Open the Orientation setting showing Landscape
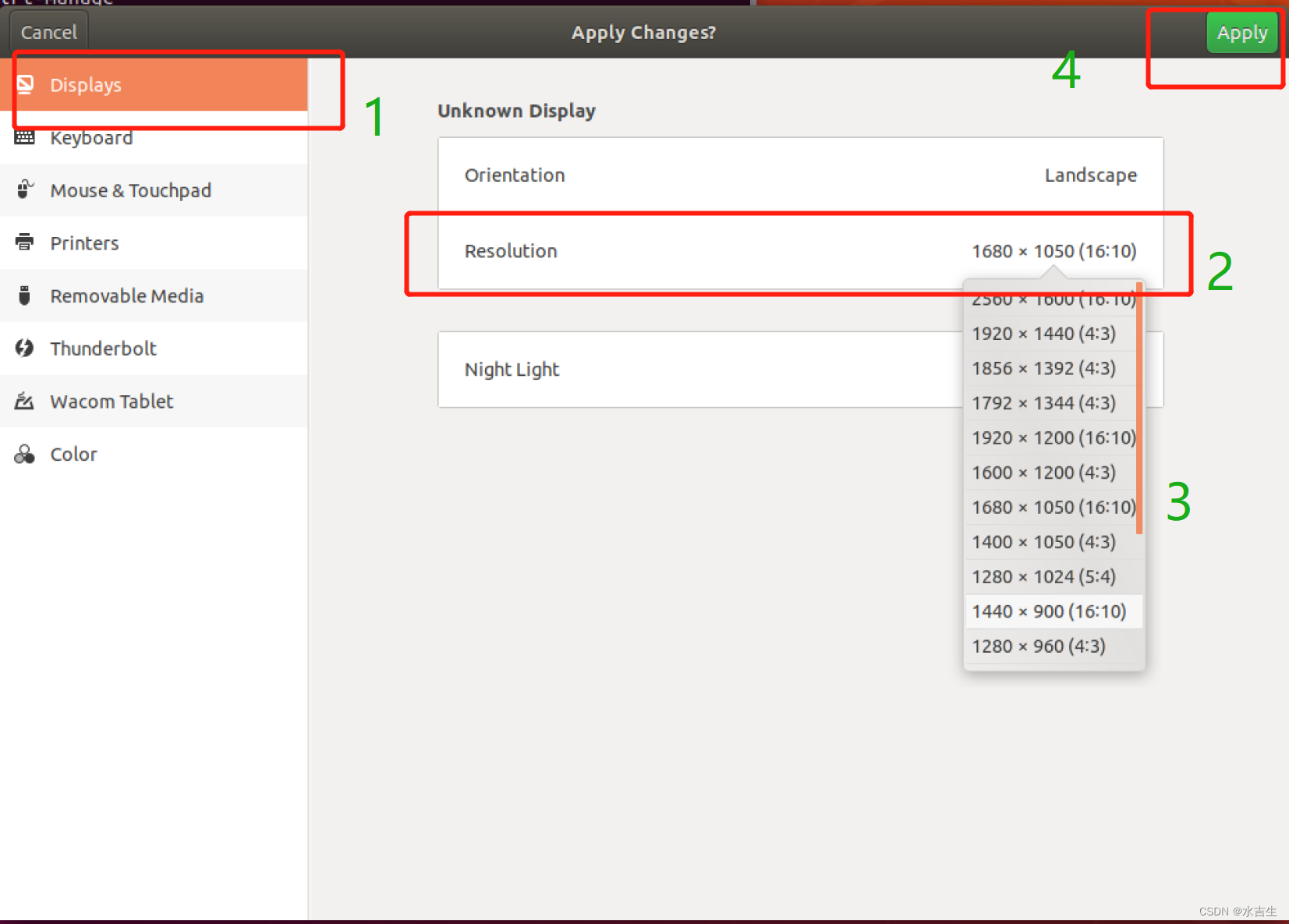The height and width of the screenshot is (924, 1289). 800,175
